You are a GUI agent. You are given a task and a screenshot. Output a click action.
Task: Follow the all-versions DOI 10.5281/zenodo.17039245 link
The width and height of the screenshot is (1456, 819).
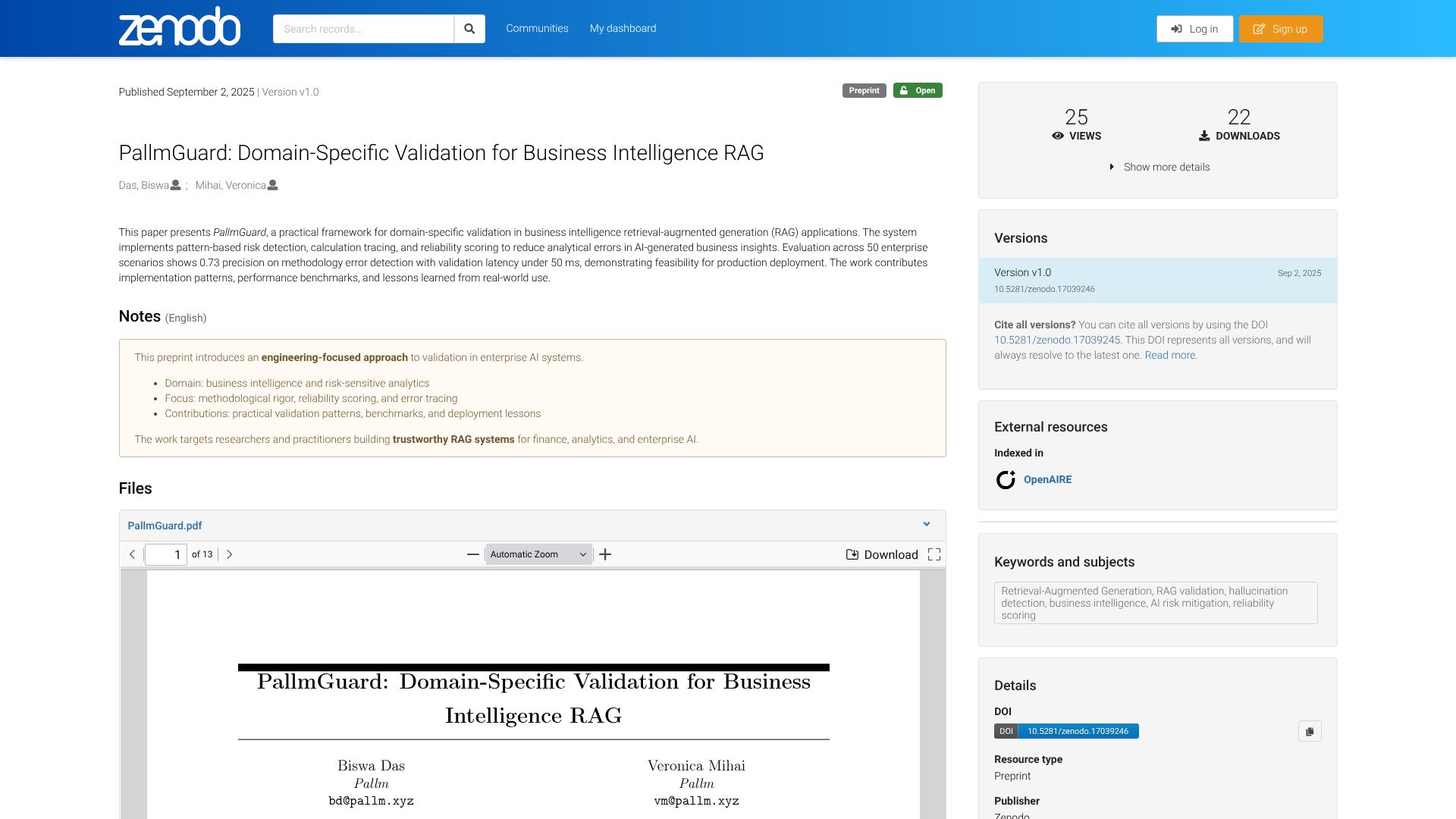[x=1057, y=340]
